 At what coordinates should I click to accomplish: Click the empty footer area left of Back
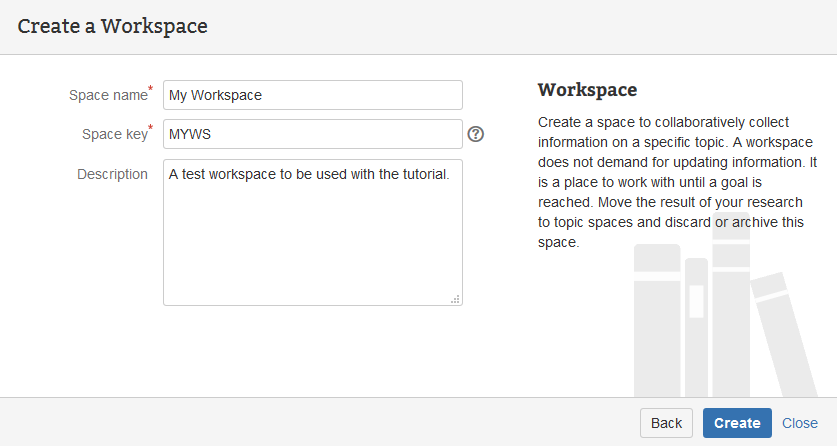click(320, 422)
